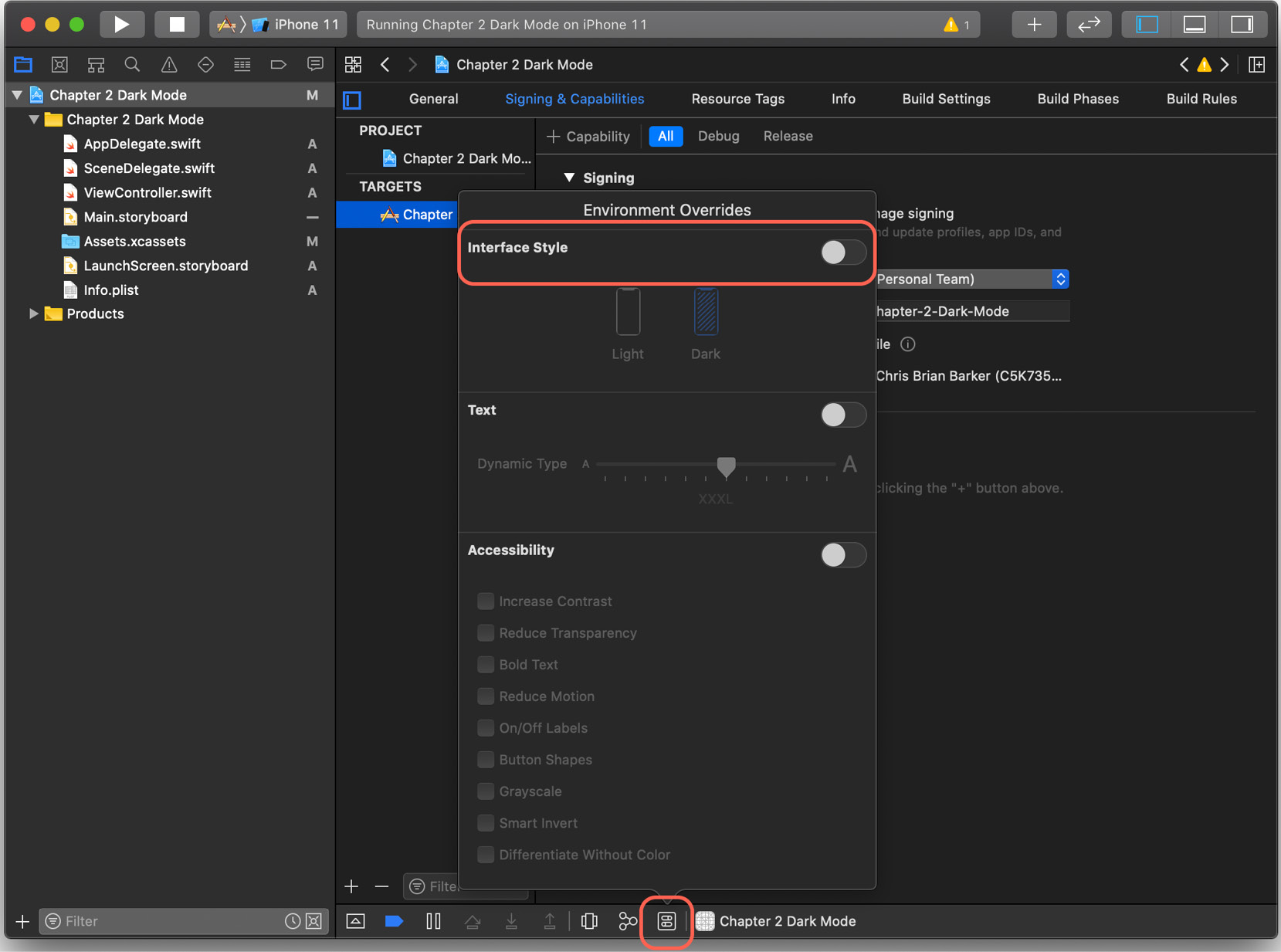Click the code review arrows button

1089,25
